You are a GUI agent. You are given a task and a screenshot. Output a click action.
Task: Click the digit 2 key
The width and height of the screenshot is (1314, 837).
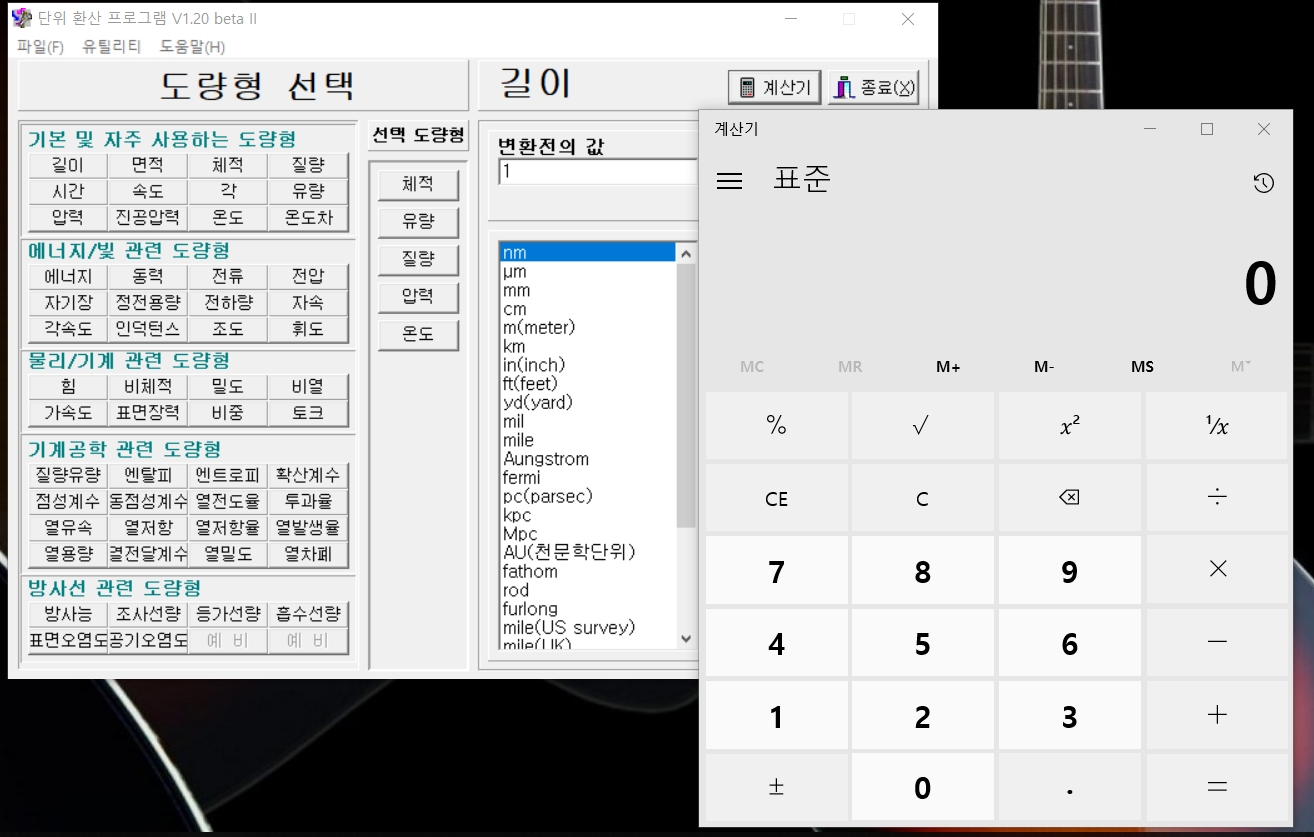pos(922,716)
